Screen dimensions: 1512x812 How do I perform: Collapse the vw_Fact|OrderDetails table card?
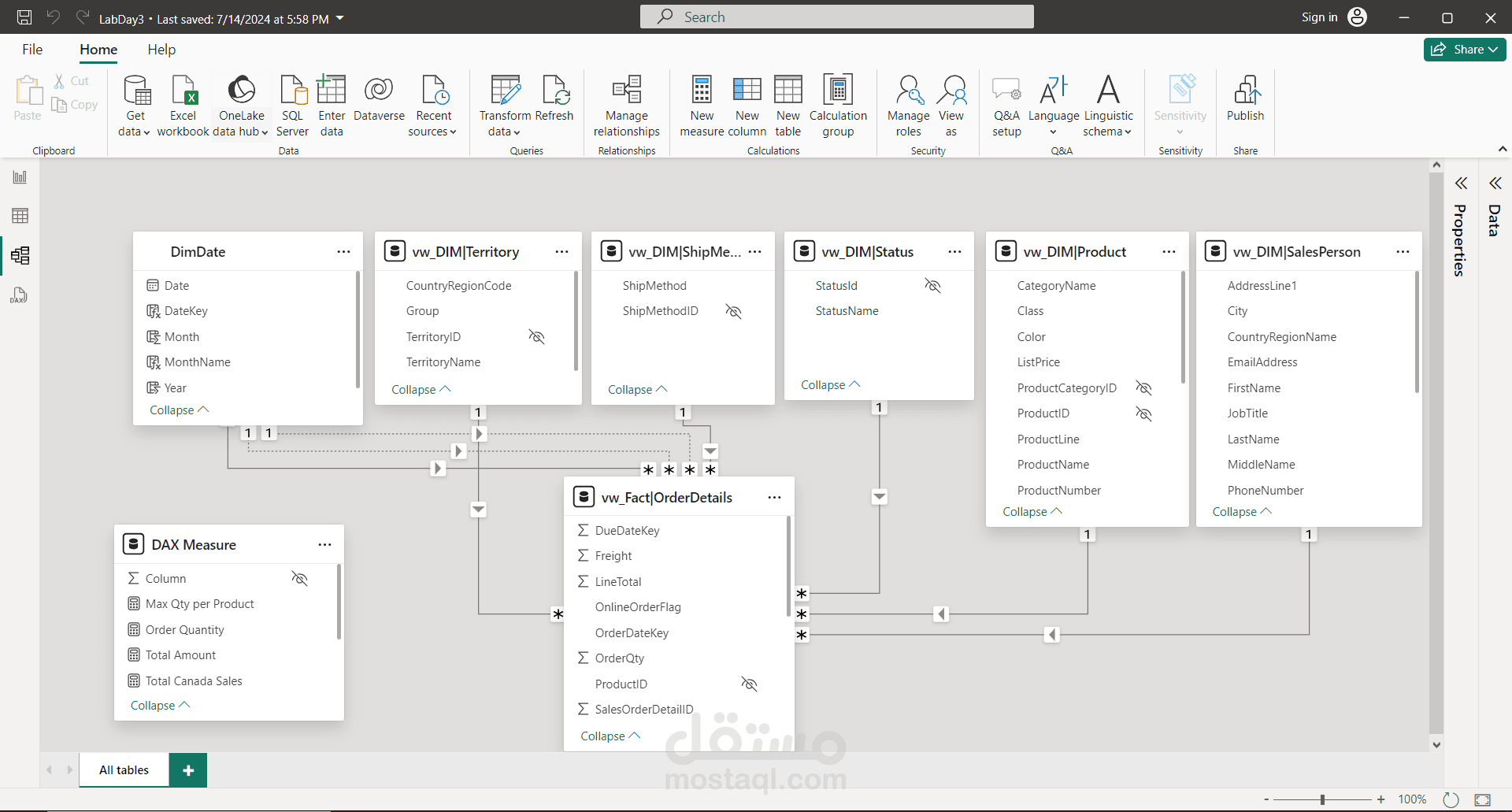point(610,736)
